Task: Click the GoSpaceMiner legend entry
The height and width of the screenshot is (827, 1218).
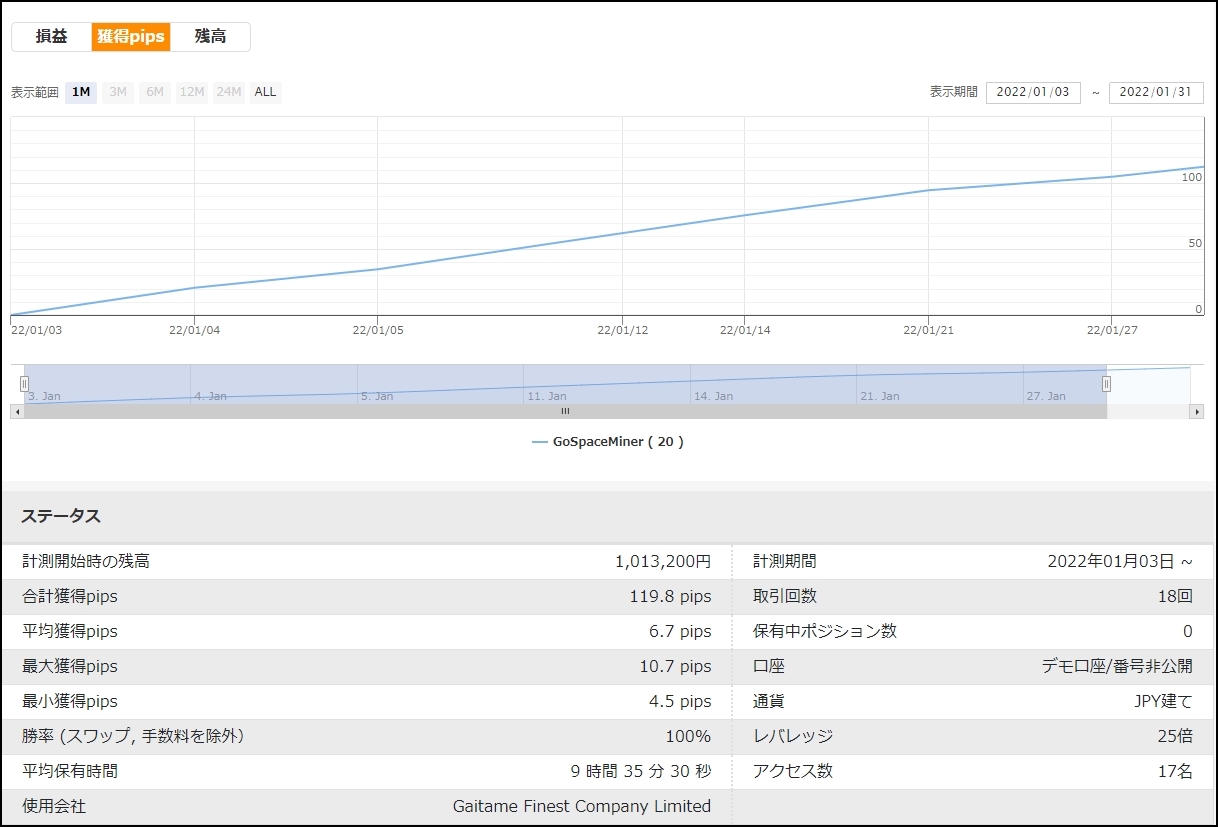Action: [x=610, y=441]
